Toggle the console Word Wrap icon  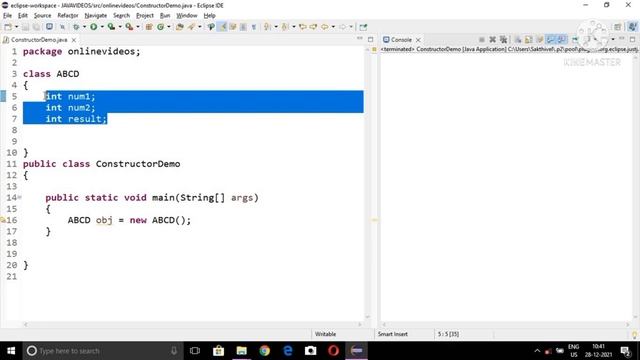(x=540, y=40)
